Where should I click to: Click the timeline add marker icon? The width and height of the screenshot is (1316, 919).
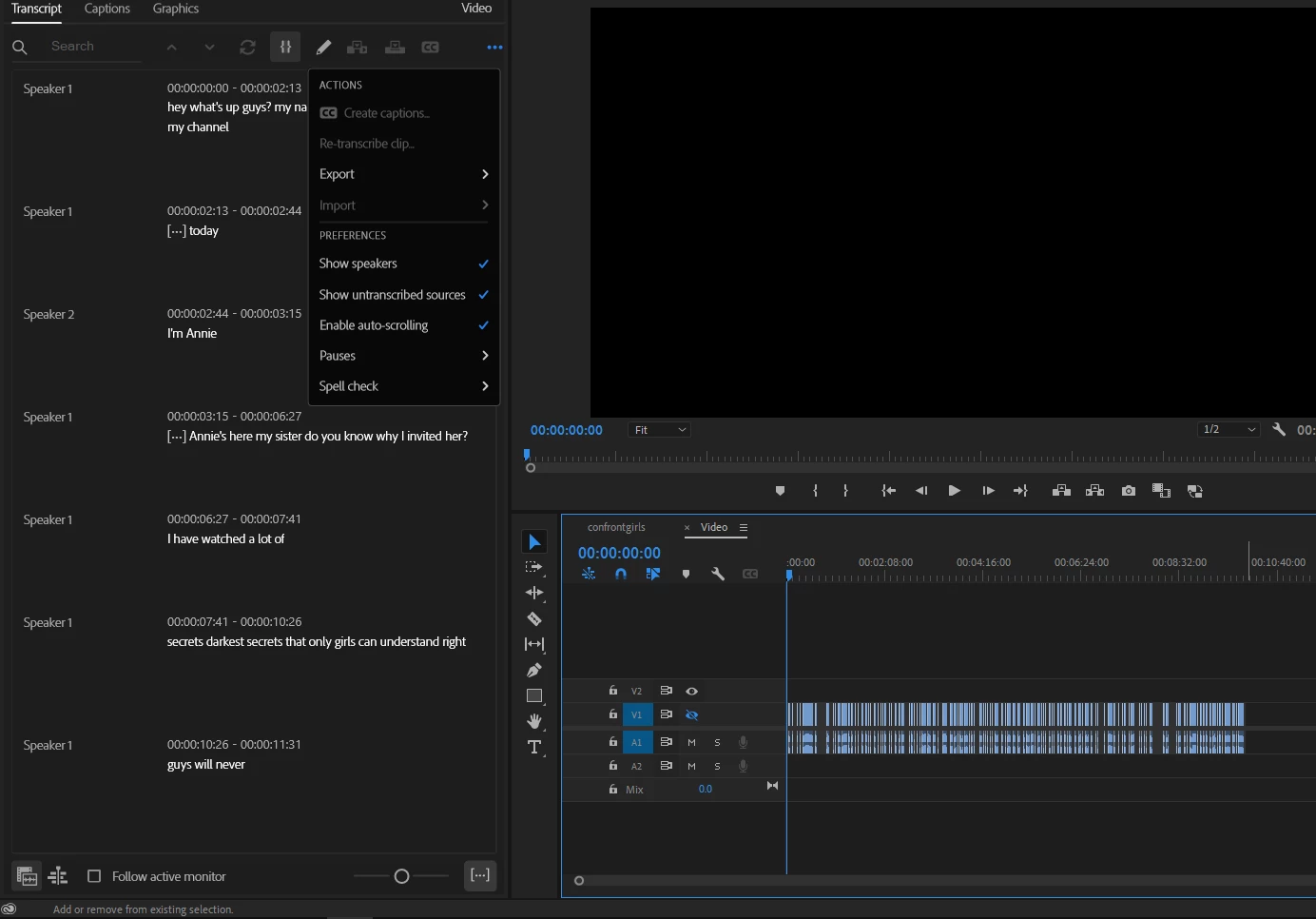(686, 574)
